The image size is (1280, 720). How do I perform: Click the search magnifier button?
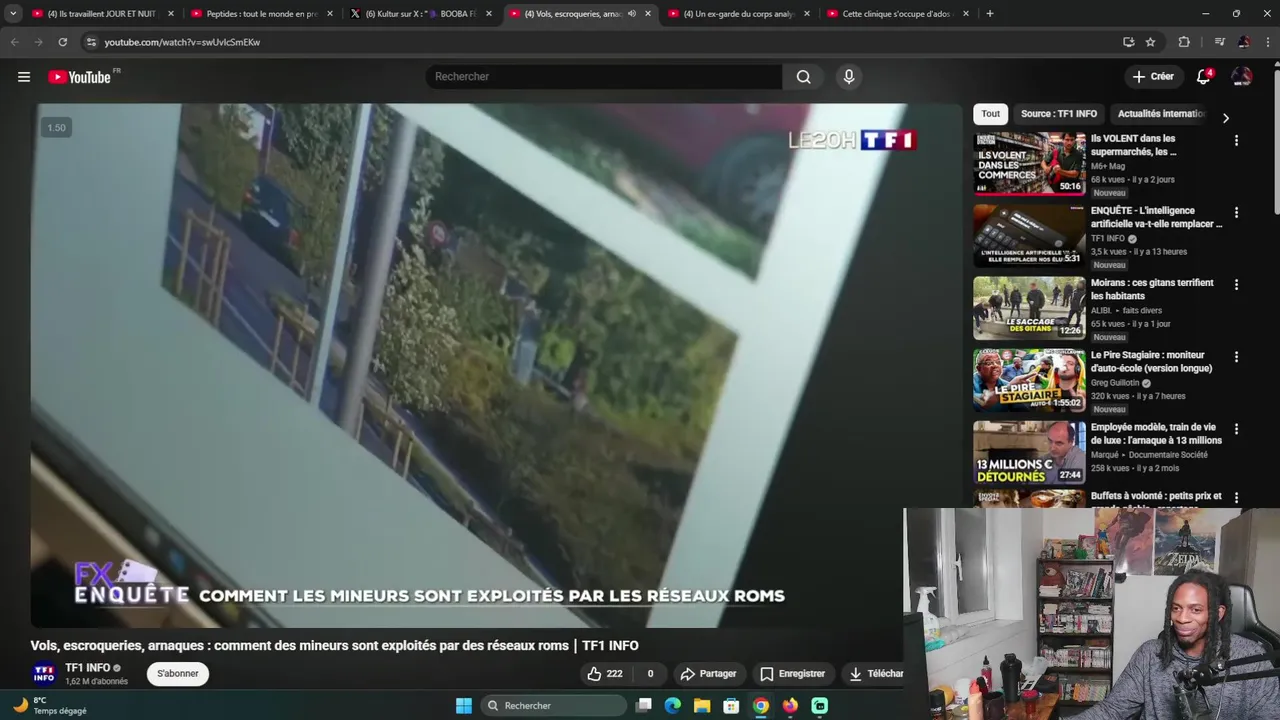[804, 77]
